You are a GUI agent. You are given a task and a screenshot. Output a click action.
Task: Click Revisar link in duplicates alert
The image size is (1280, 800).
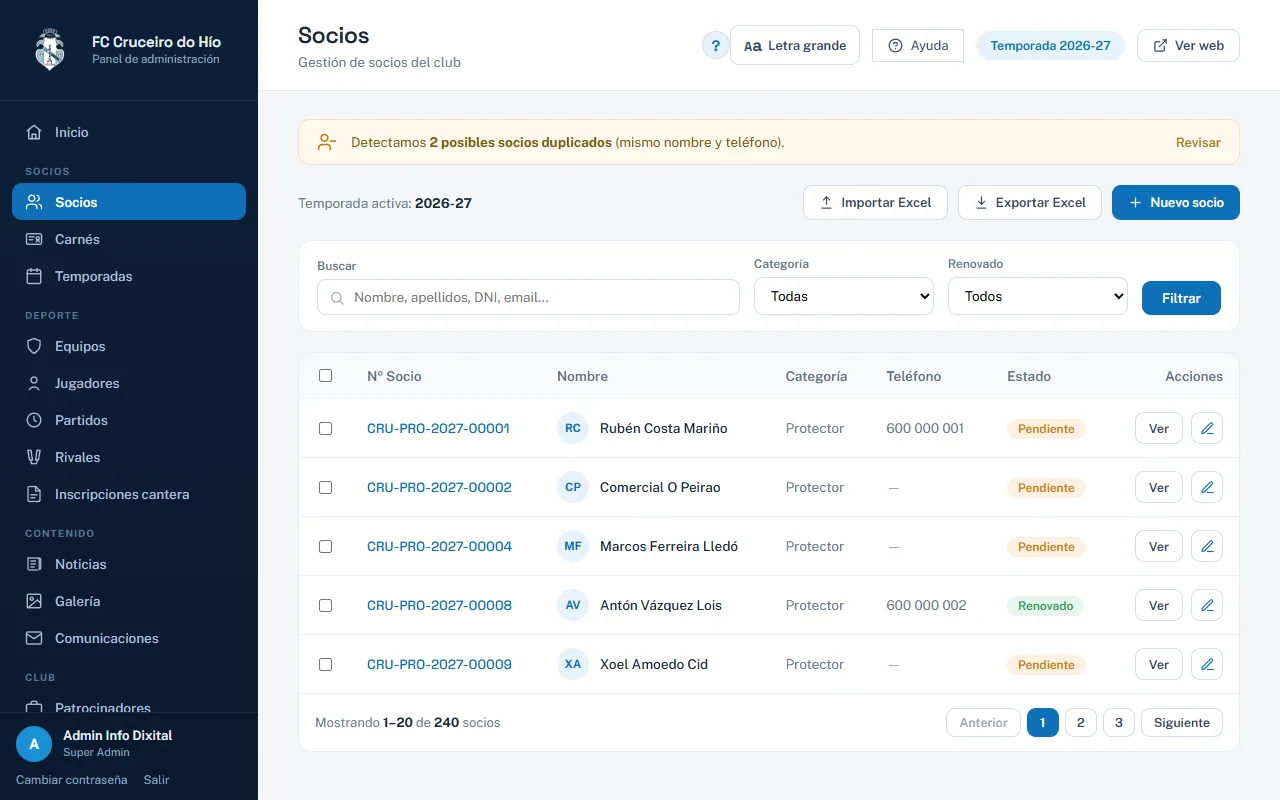[1198, 142]
